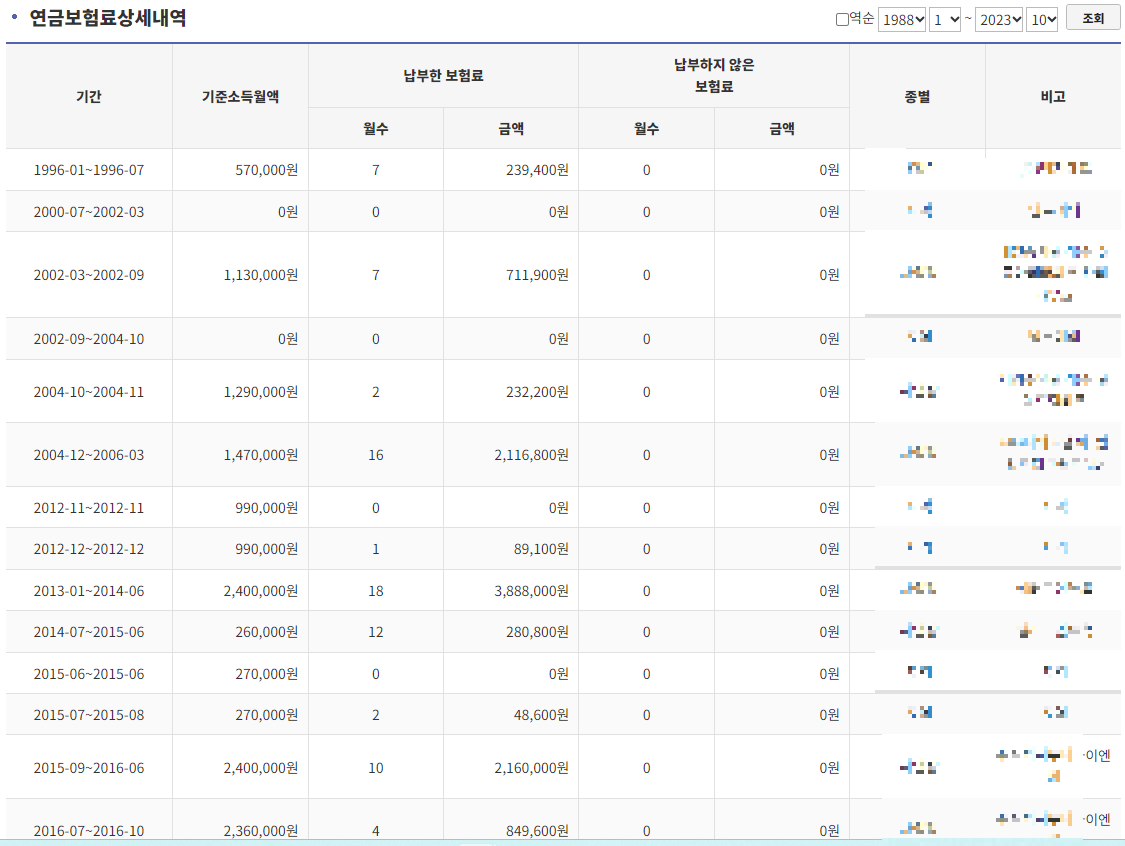Select the 종별 column header
The height and width of the screenshot is (846, 1125).
coord(917,97)
